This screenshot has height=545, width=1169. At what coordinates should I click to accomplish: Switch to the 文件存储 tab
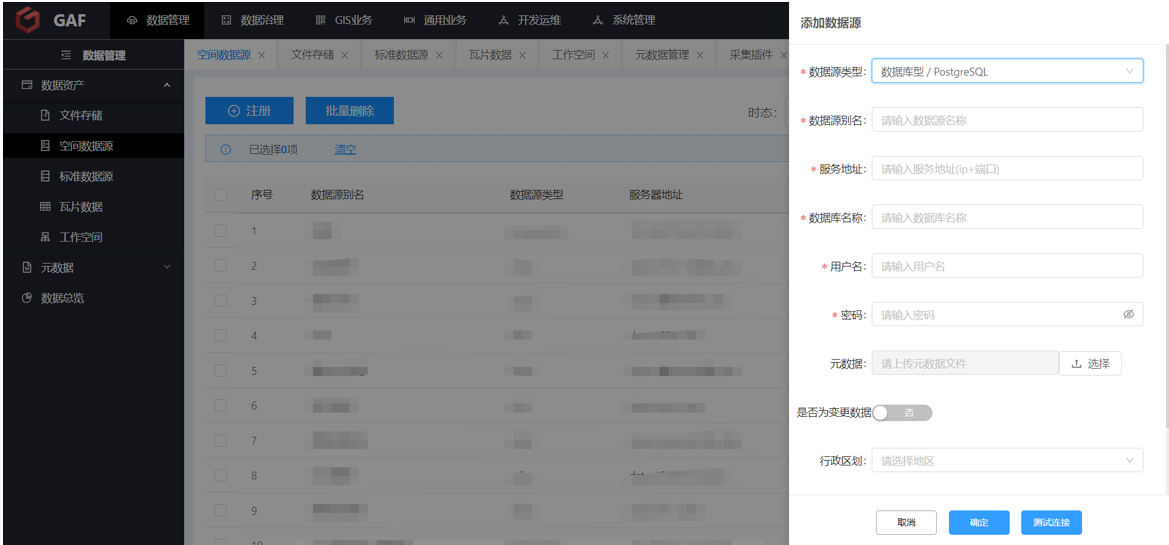click(x=312, y=55)
